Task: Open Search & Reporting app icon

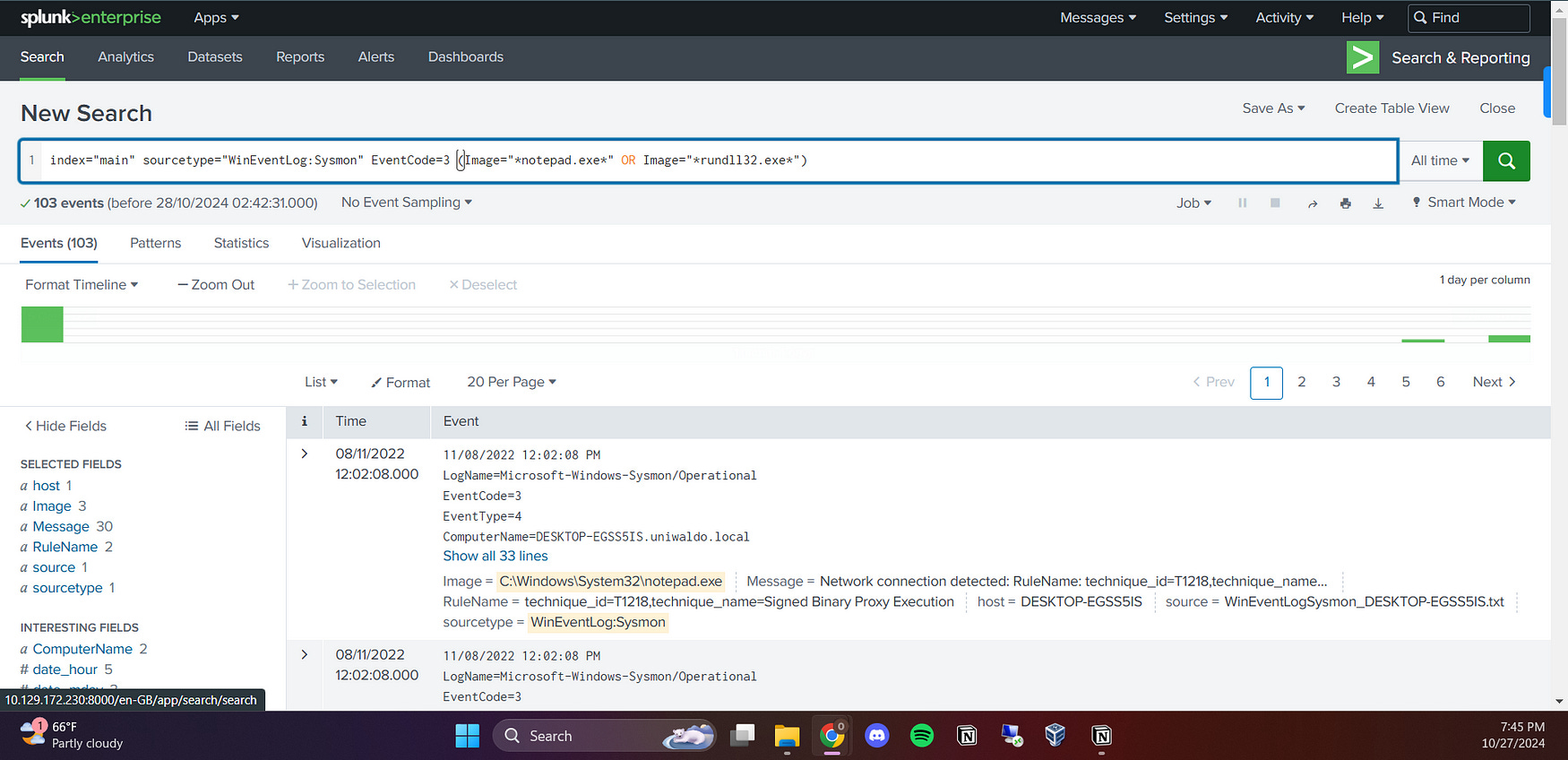Action: (x=1363, y=57)
